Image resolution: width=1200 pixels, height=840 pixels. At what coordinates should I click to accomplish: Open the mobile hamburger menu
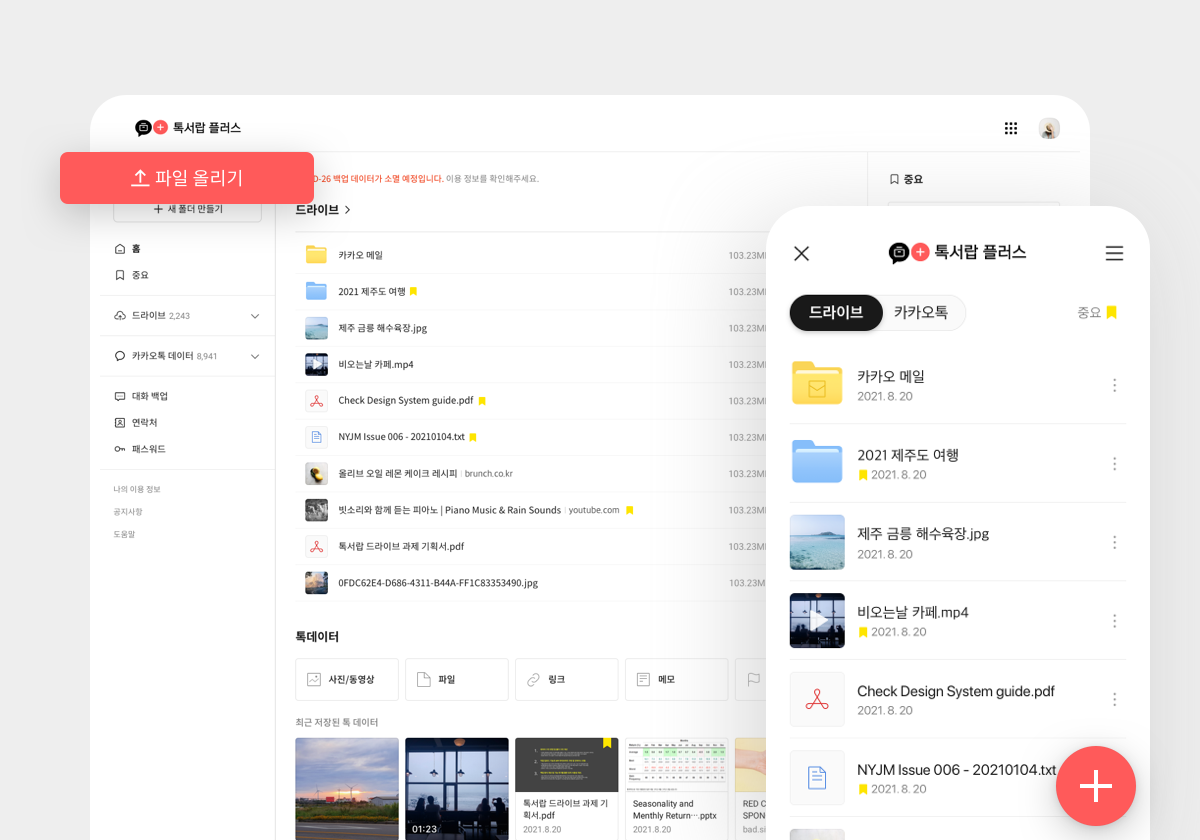click(x=1114, y=253)
